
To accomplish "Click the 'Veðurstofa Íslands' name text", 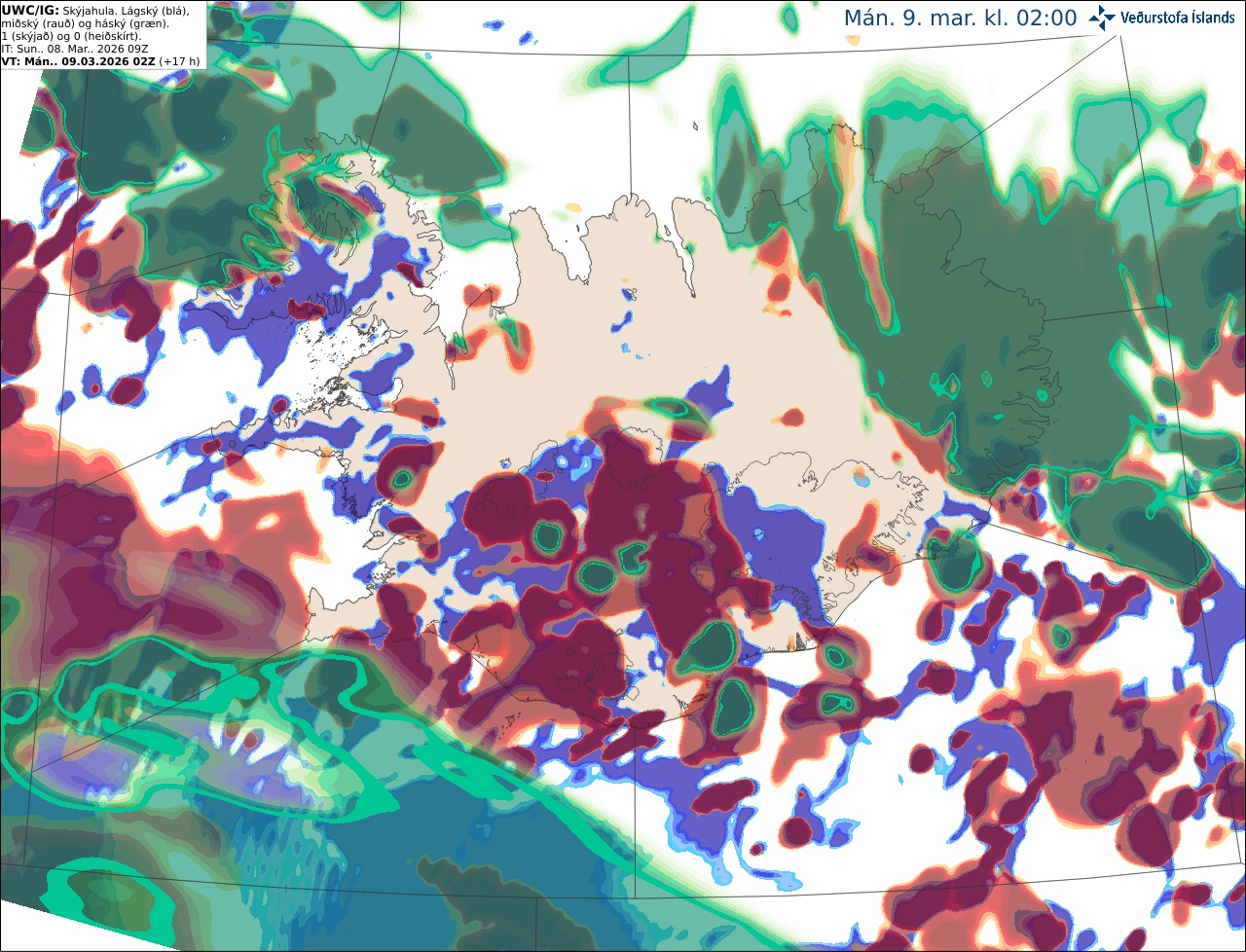I will (x=1178, y=18).
